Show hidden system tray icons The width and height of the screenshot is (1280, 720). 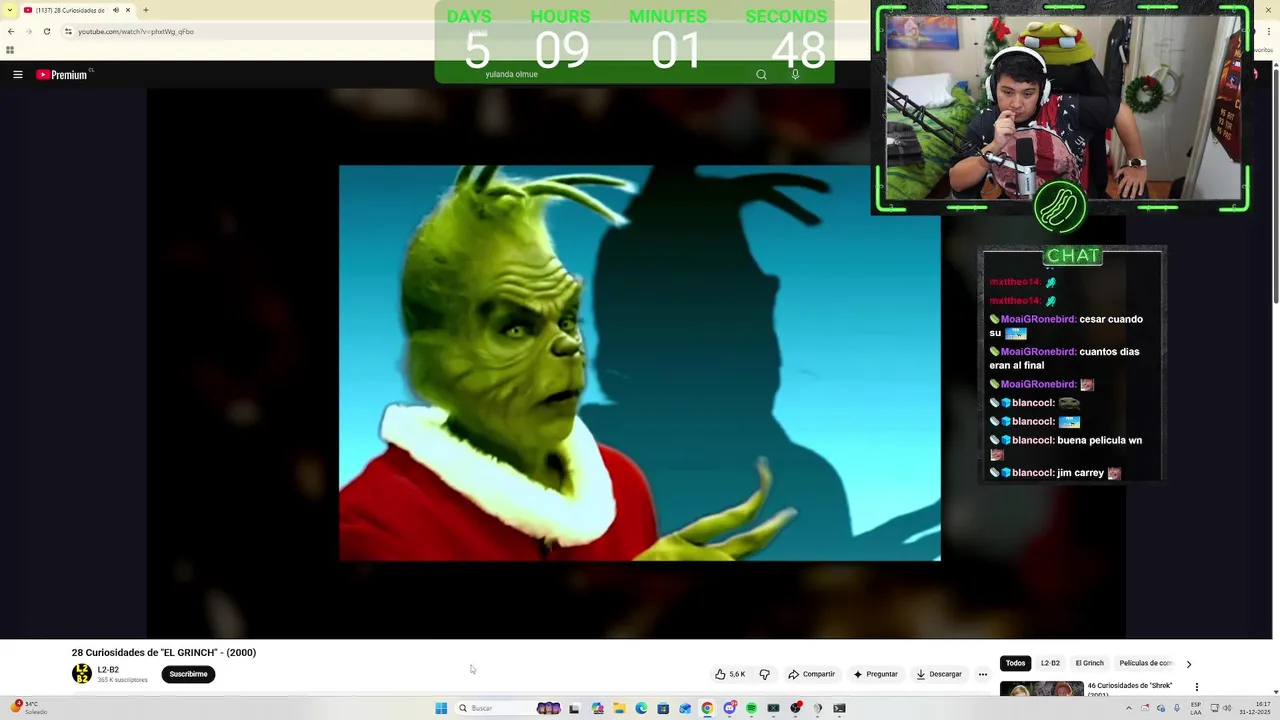point(1129,708)
